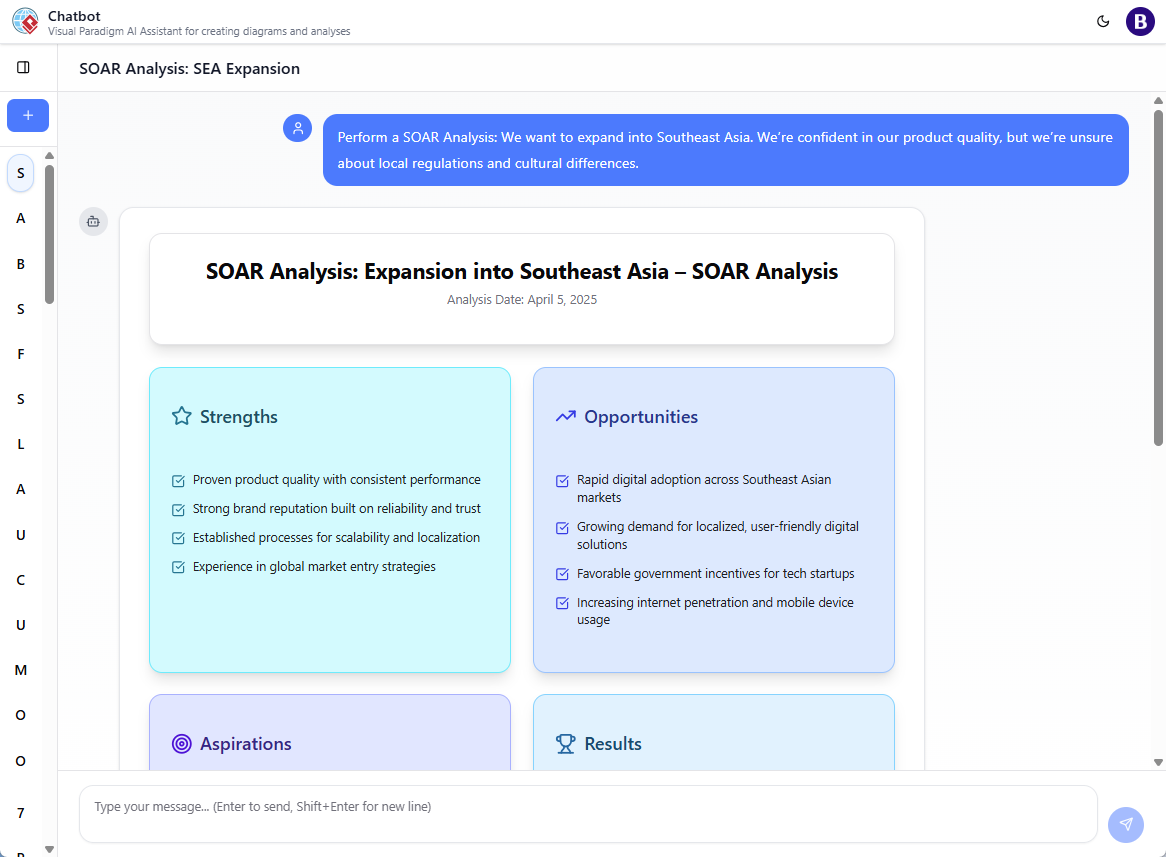Open the F chat in sidebar
The width and height of the screenshot is (1166, 857).
pyautogui.click(x=21, y=354)
